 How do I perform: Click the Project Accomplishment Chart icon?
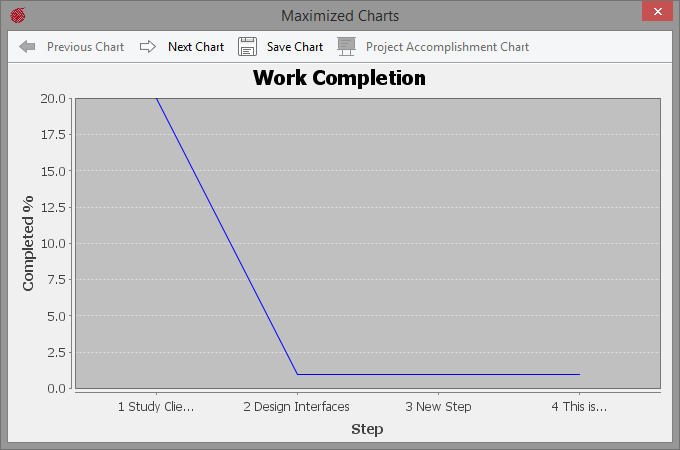click(346, 47)
